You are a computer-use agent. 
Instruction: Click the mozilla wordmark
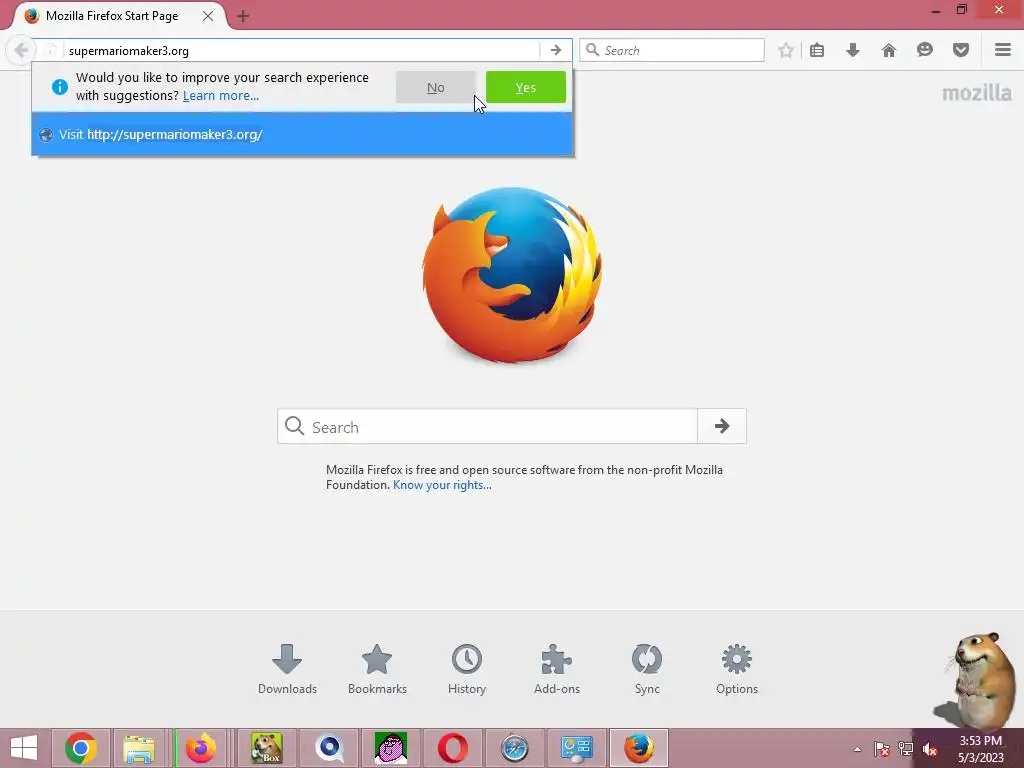[976, 93]
